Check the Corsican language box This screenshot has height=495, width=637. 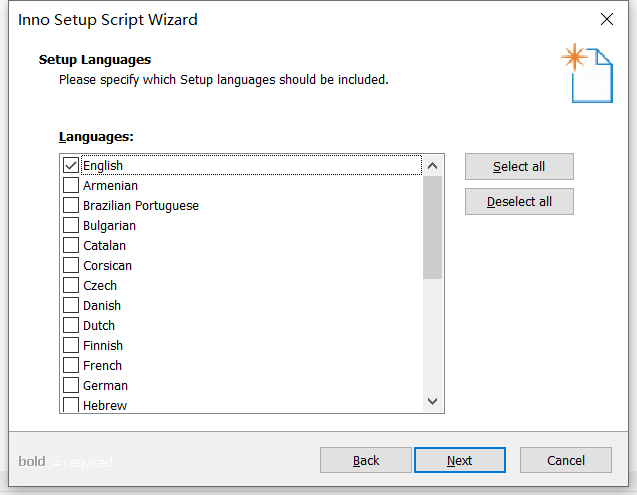point(71,265)
